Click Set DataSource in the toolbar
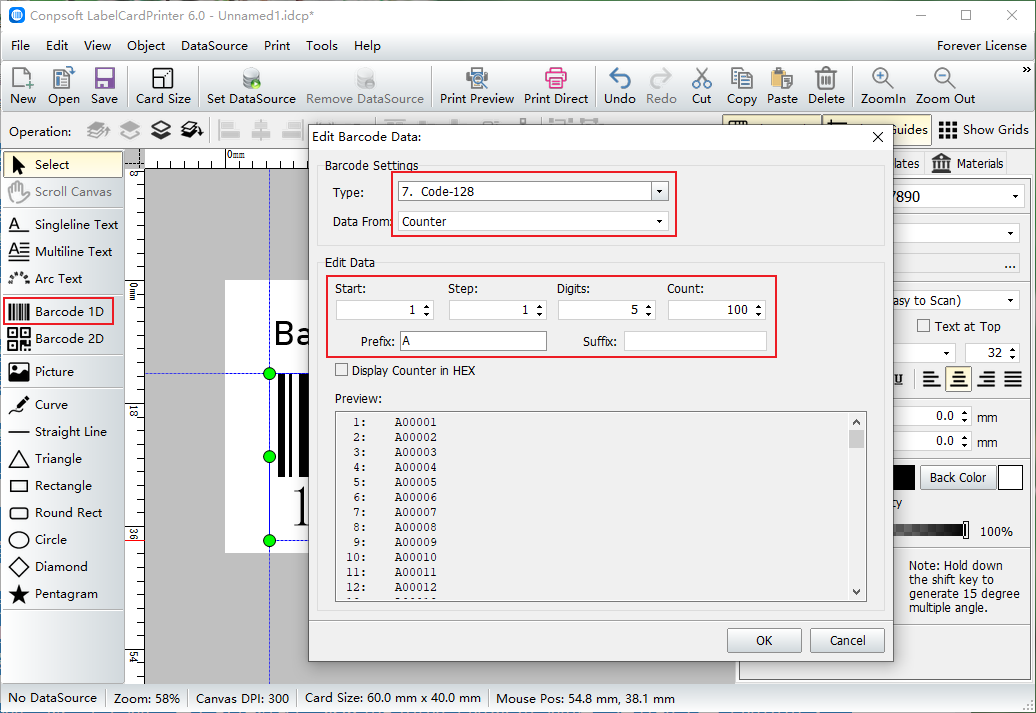 click(x=251, y=86)
